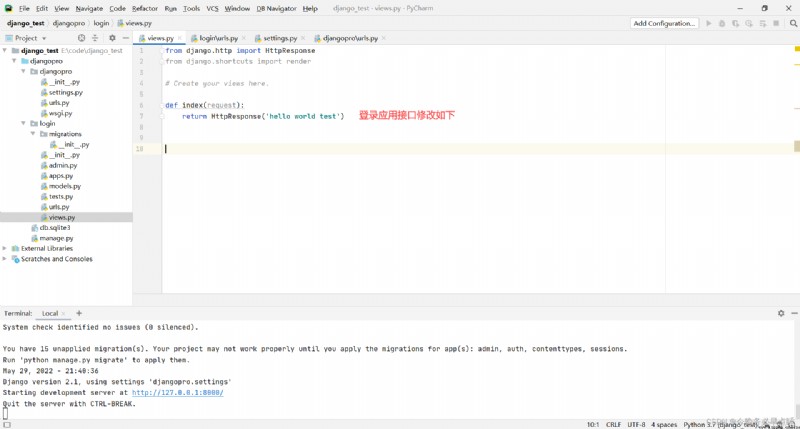Click the Add Configuration... button
This screenshot has height=429, width=800.
(x=664, y=23)
